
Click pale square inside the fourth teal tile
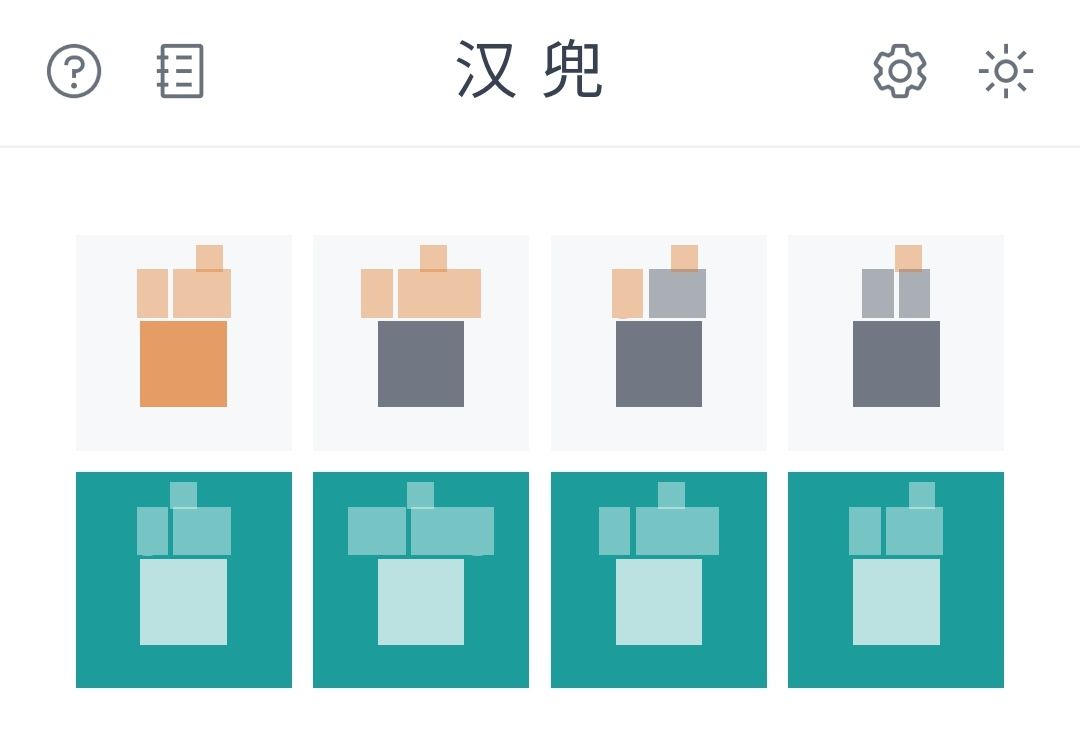896,601
